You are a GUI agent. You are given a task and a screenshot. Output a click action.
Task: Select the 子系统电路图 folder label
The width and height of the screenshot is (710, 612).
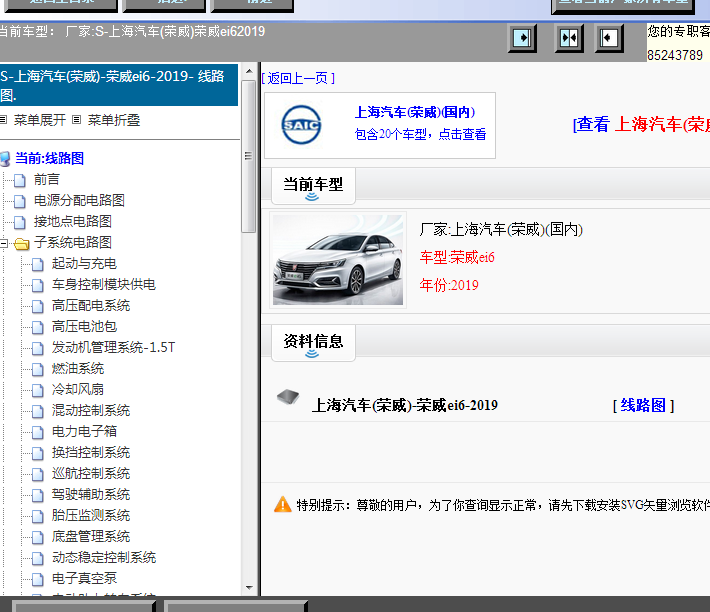pyautogui.click(x=73, y=242)
